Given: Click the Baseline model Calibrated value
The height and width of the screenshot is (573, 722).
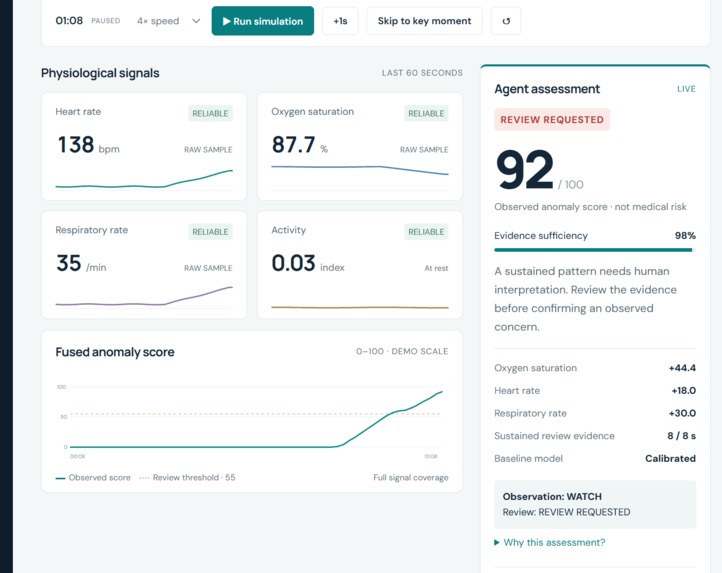Looking at the screenshot, I should click(x=670, y=458).
